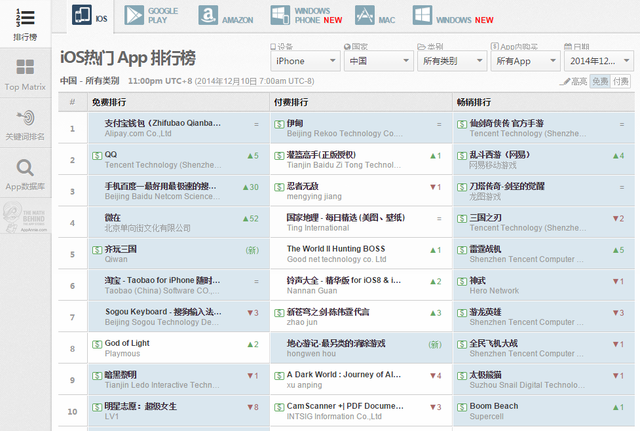640x431 pixels.
Task: Toggle the 付费 highlight button
Action: pos(620,81)
